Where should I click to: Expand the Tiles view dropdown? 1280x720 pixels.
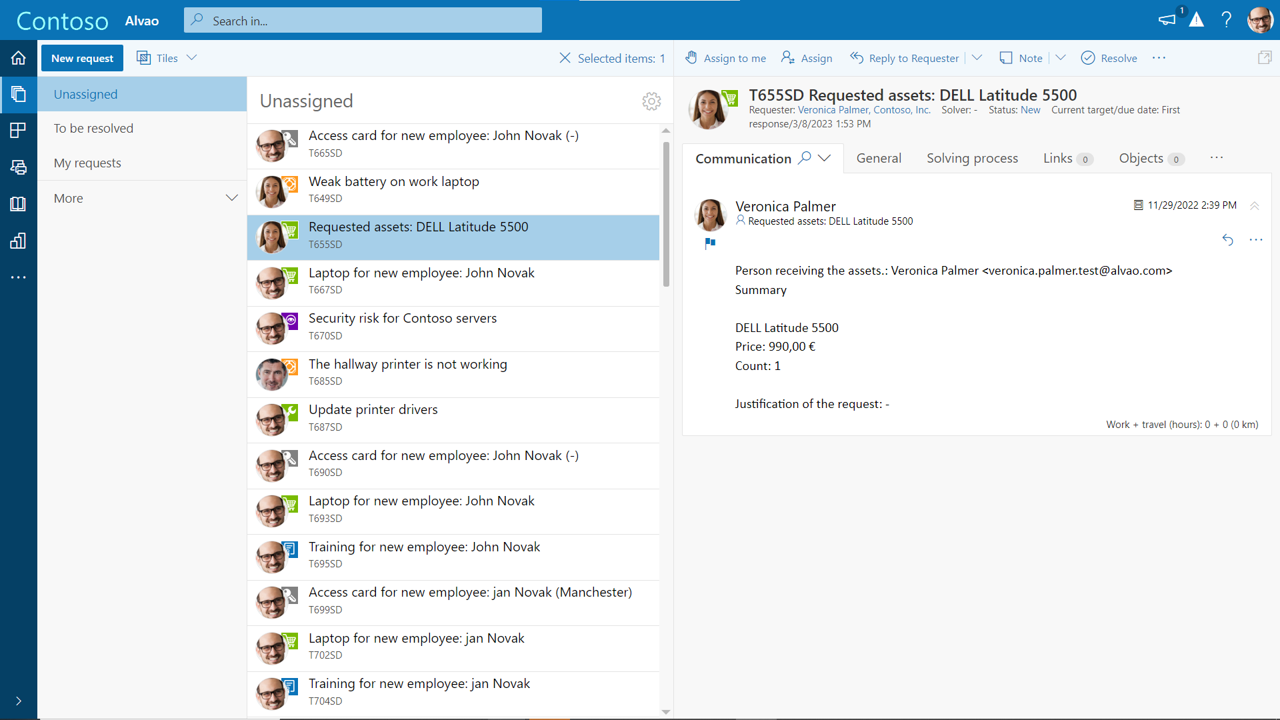pos(192,58)
